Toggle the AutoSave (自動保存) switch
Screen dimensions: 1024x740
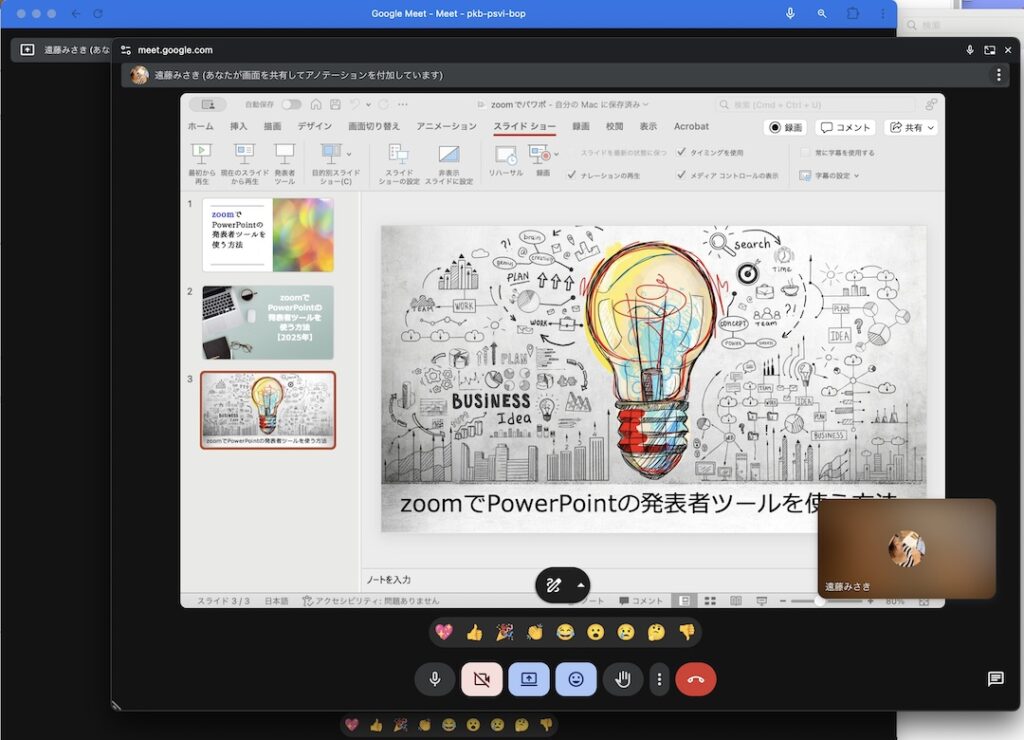[x=291, y=105]
